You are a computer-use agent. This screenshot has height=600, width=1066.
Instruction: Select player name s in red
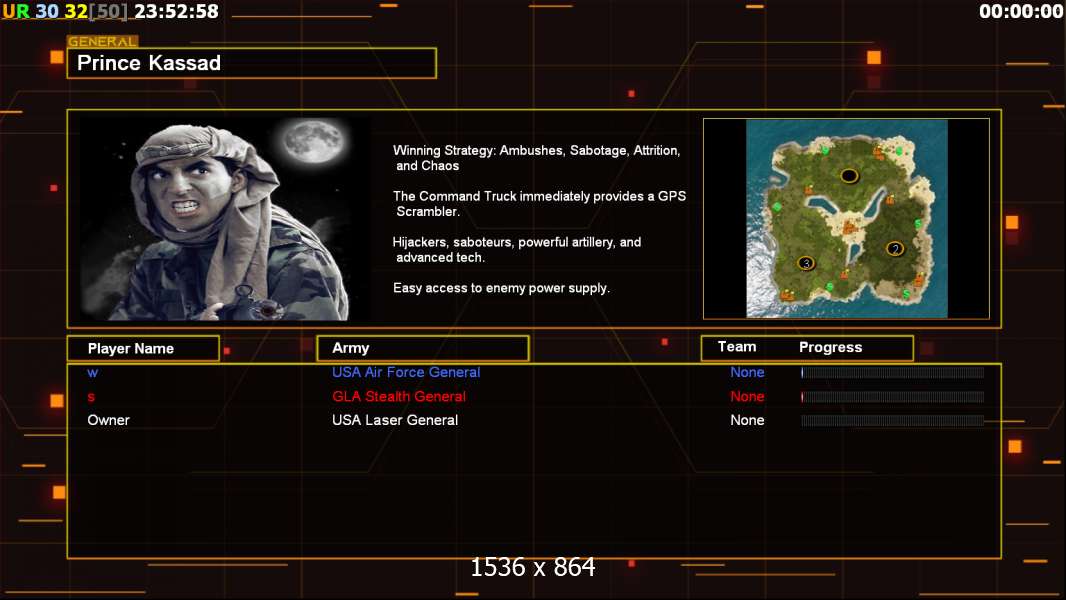point(91,397)
